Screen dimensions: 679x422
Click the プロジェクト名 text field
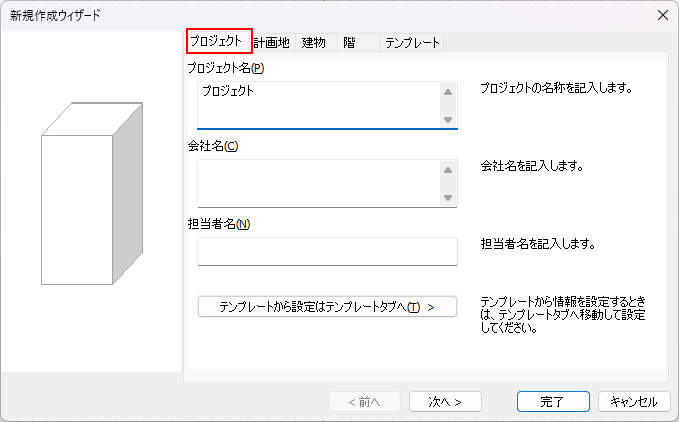(318, 105)
